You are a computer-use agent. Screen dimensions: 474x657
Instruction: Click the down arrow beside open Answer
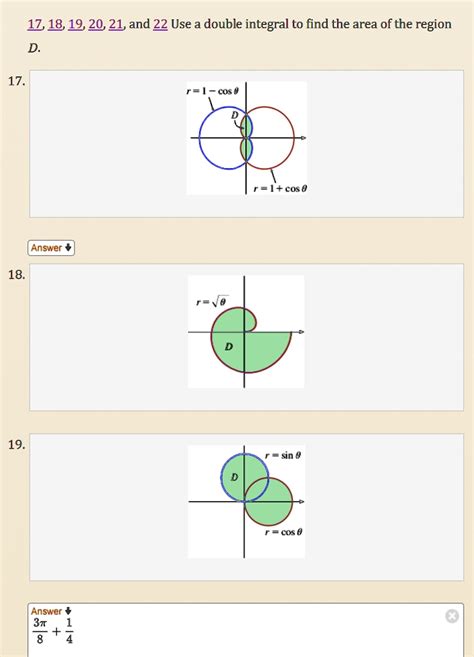pyautogui.click(x=68, y=611)
